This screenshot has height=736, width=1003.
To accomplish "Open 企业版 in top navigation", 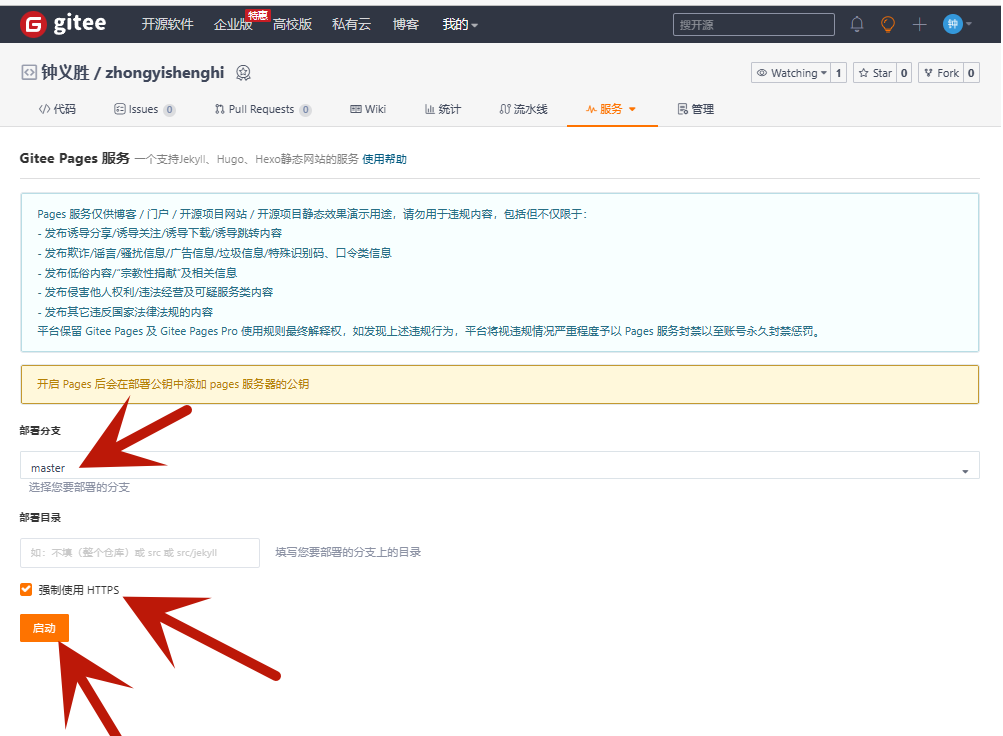I will [232, 24].
